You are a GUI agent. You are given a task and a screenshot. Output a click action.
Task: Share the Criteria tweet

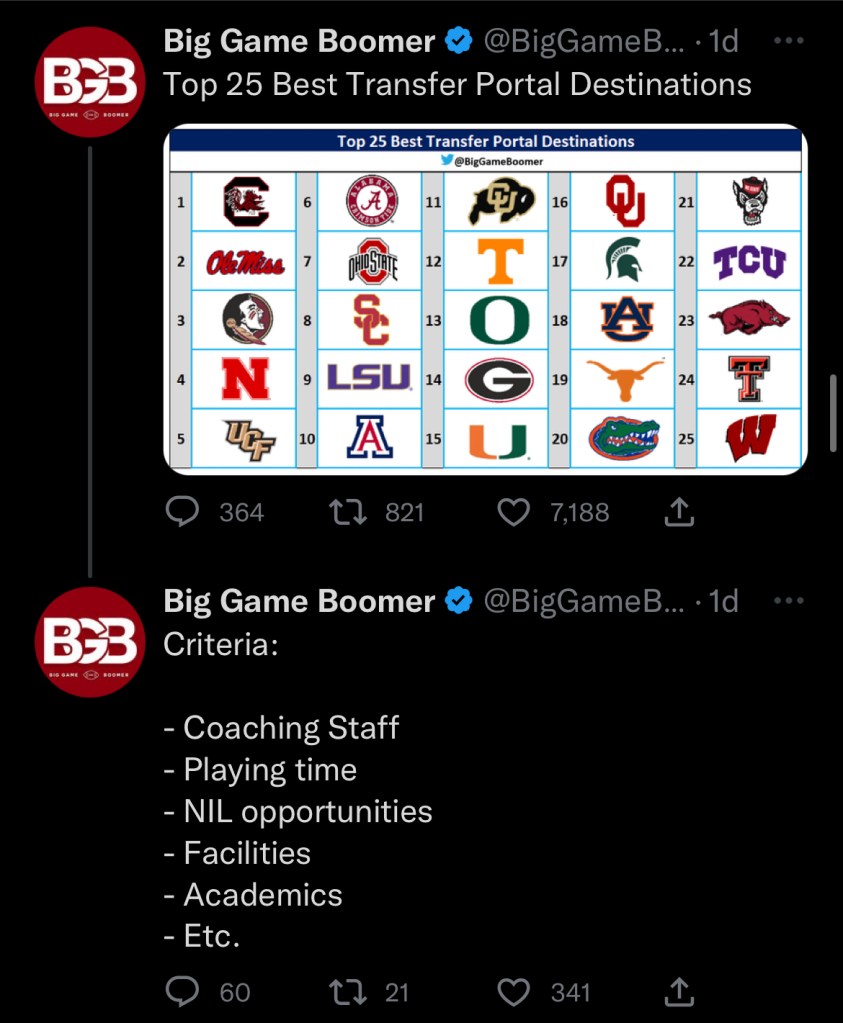click(679, 992)
